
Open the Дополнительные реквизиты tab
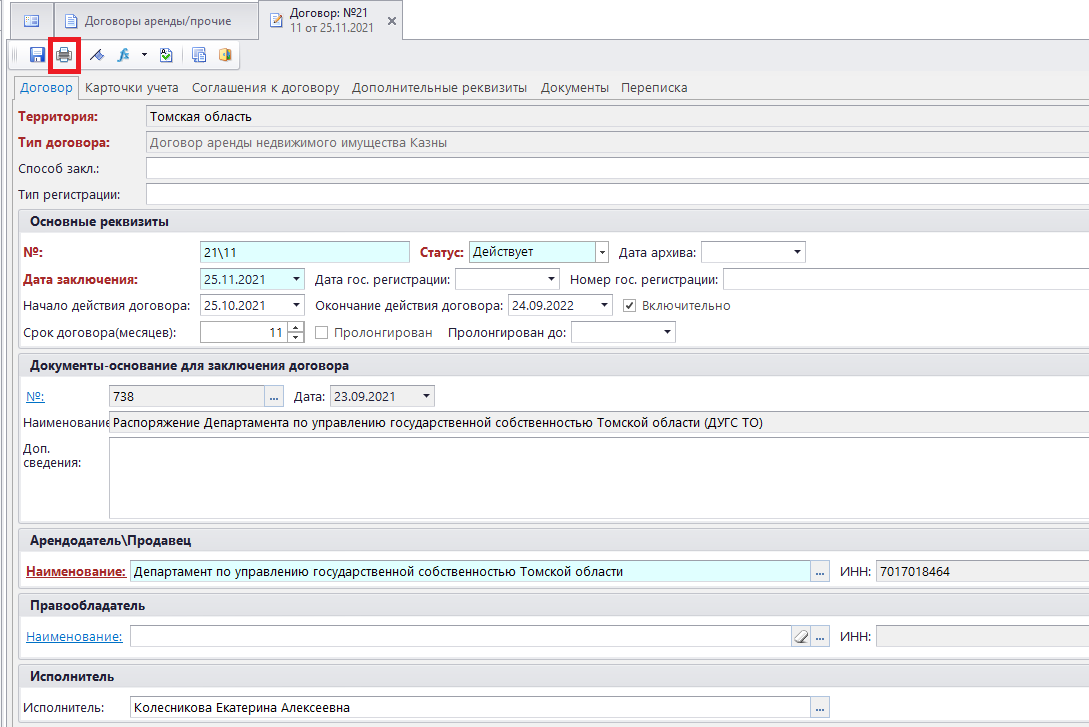439,87
